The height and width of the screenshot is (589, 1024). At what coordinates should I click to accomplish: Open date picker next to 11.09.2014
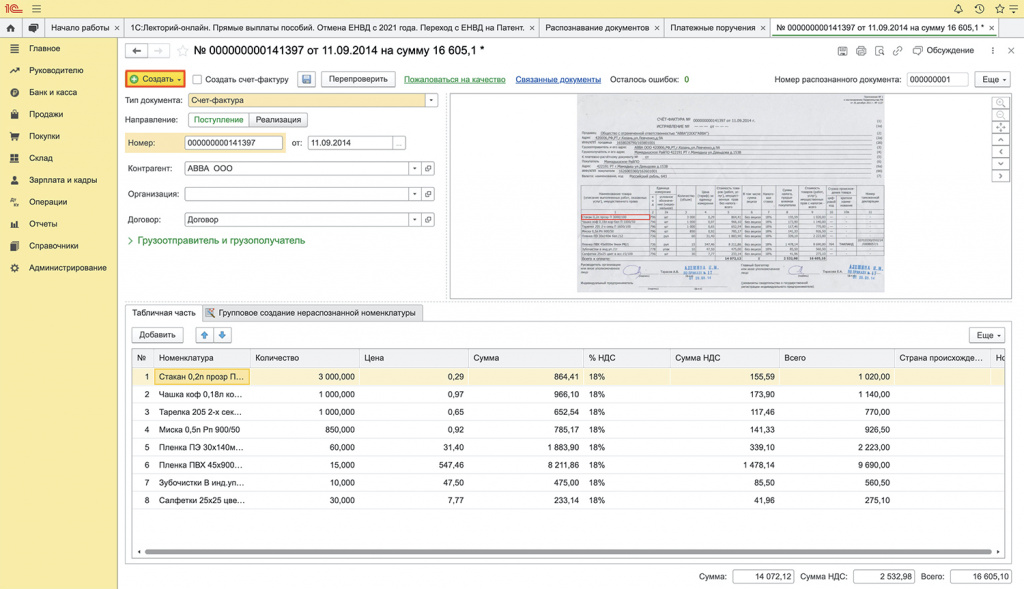(398, 143)
